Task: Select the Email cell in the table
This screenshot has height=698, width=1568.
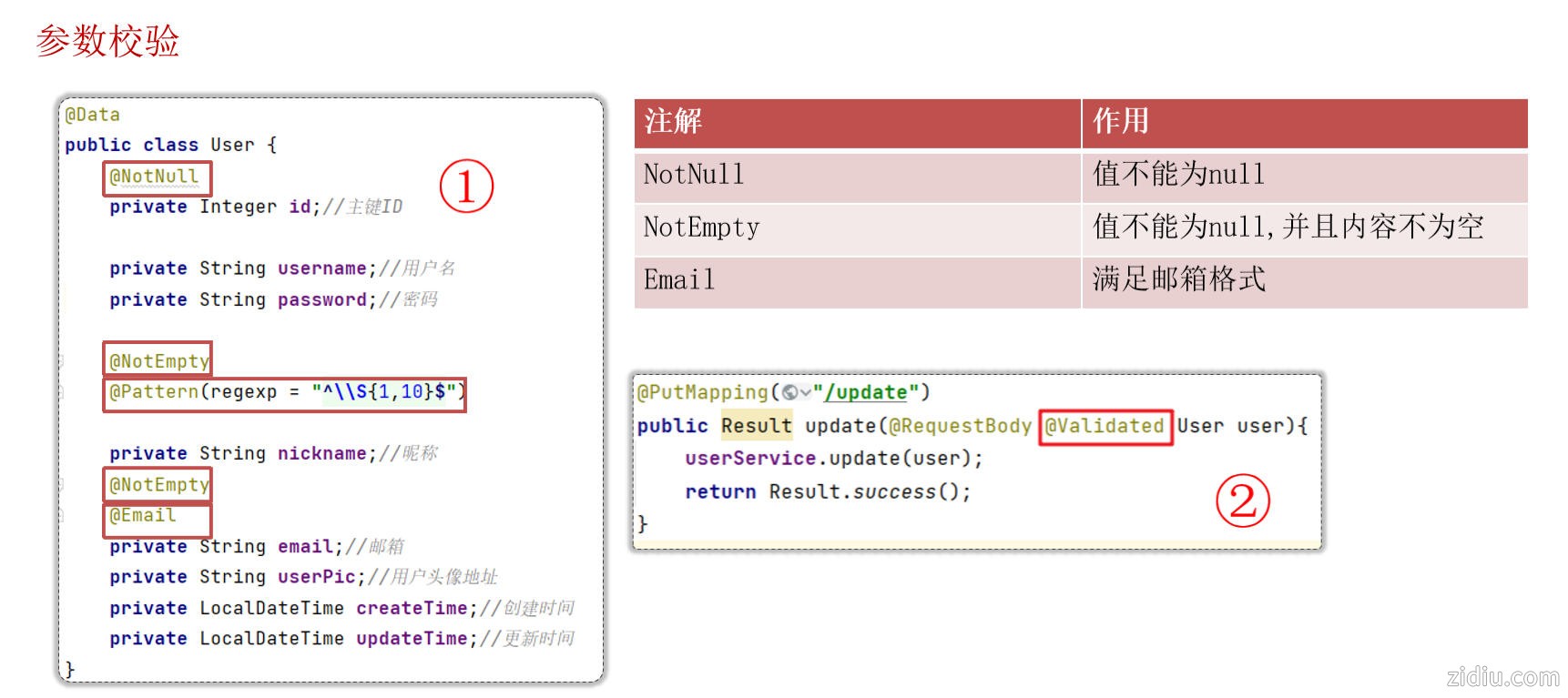Action: coord(679,280)
